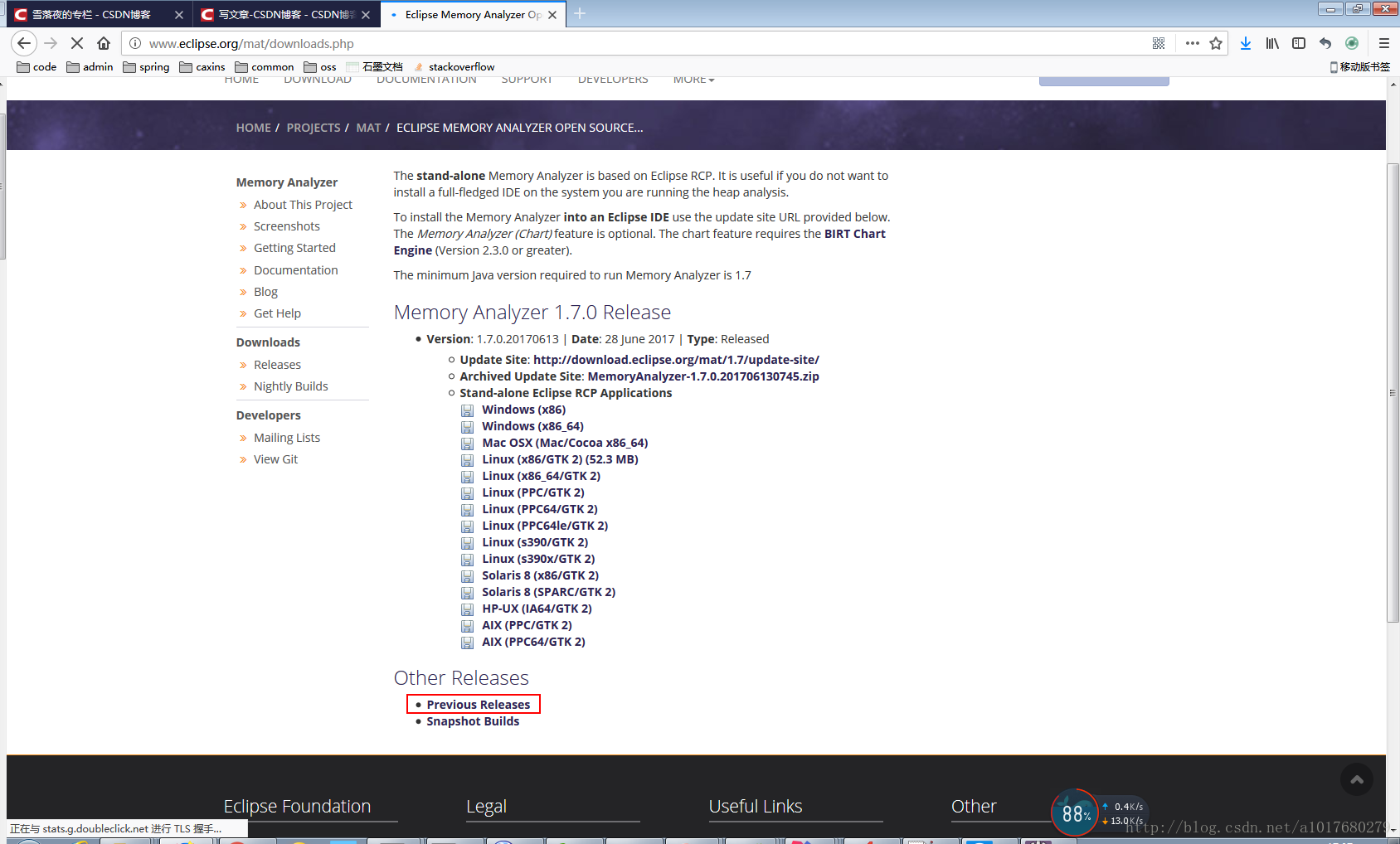
Task: Go back to the previous page
Action: pos(23,43)
